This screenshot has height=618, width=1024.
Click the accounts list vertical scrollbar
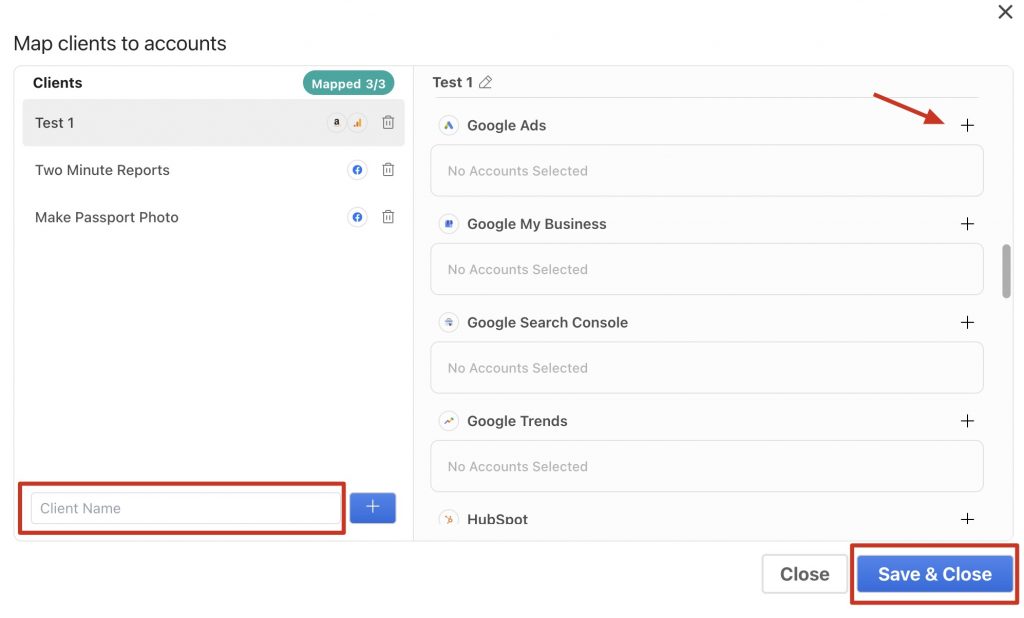(1006, 271)
